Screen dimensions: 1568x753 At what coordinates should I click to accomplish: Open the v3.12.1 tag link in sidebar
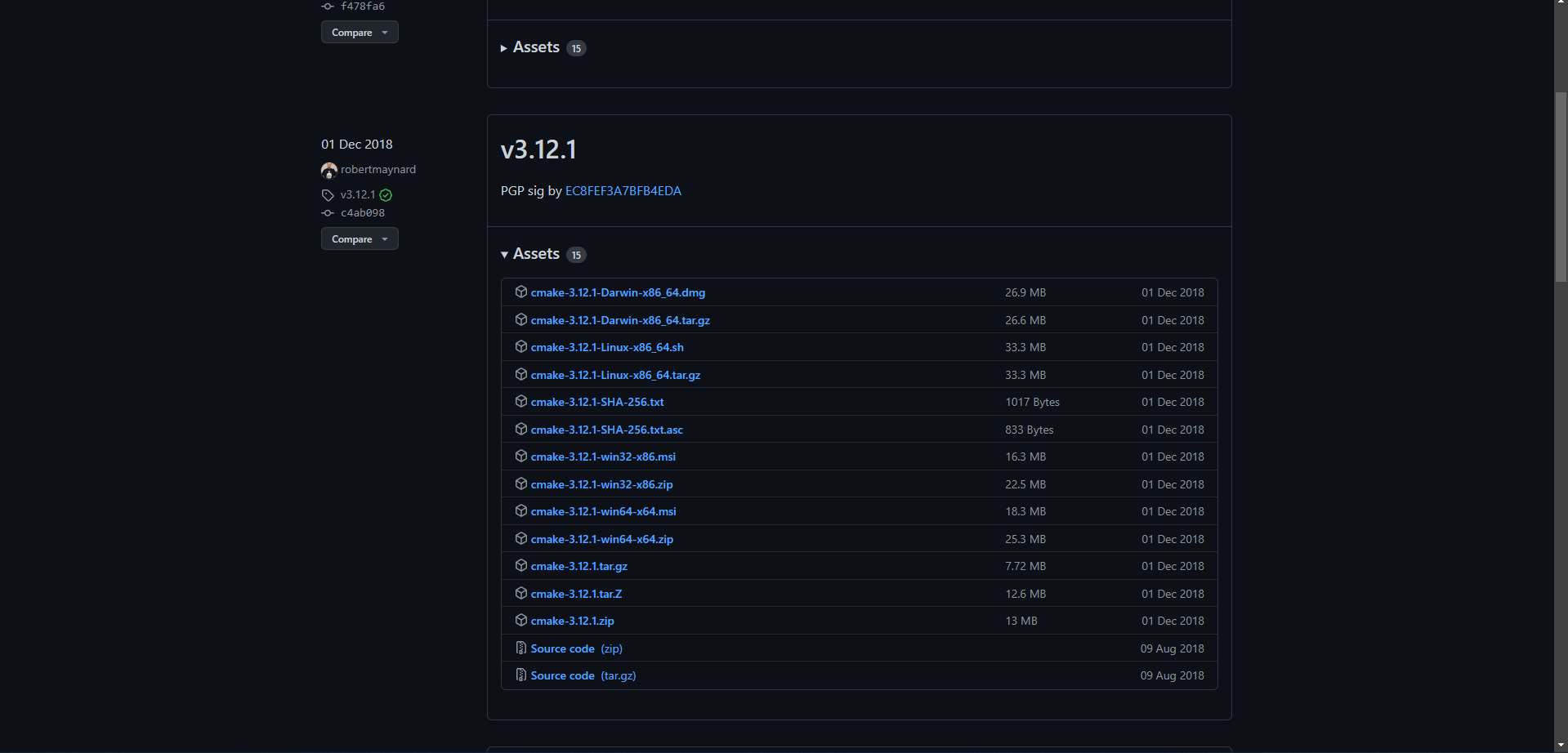click(x=358, y=194)
